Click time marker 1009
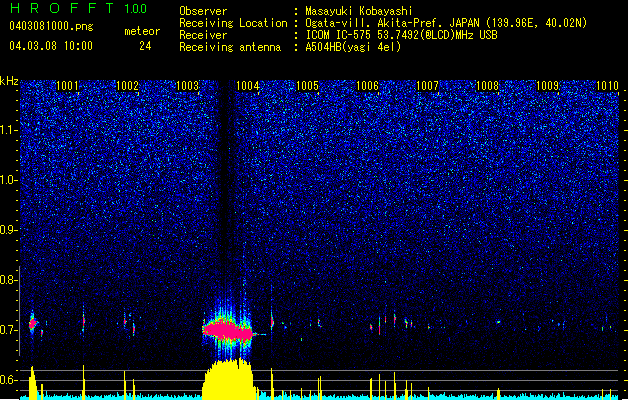Image resolution: width=629 pixels, height=400 pixels. pos(548,86)
